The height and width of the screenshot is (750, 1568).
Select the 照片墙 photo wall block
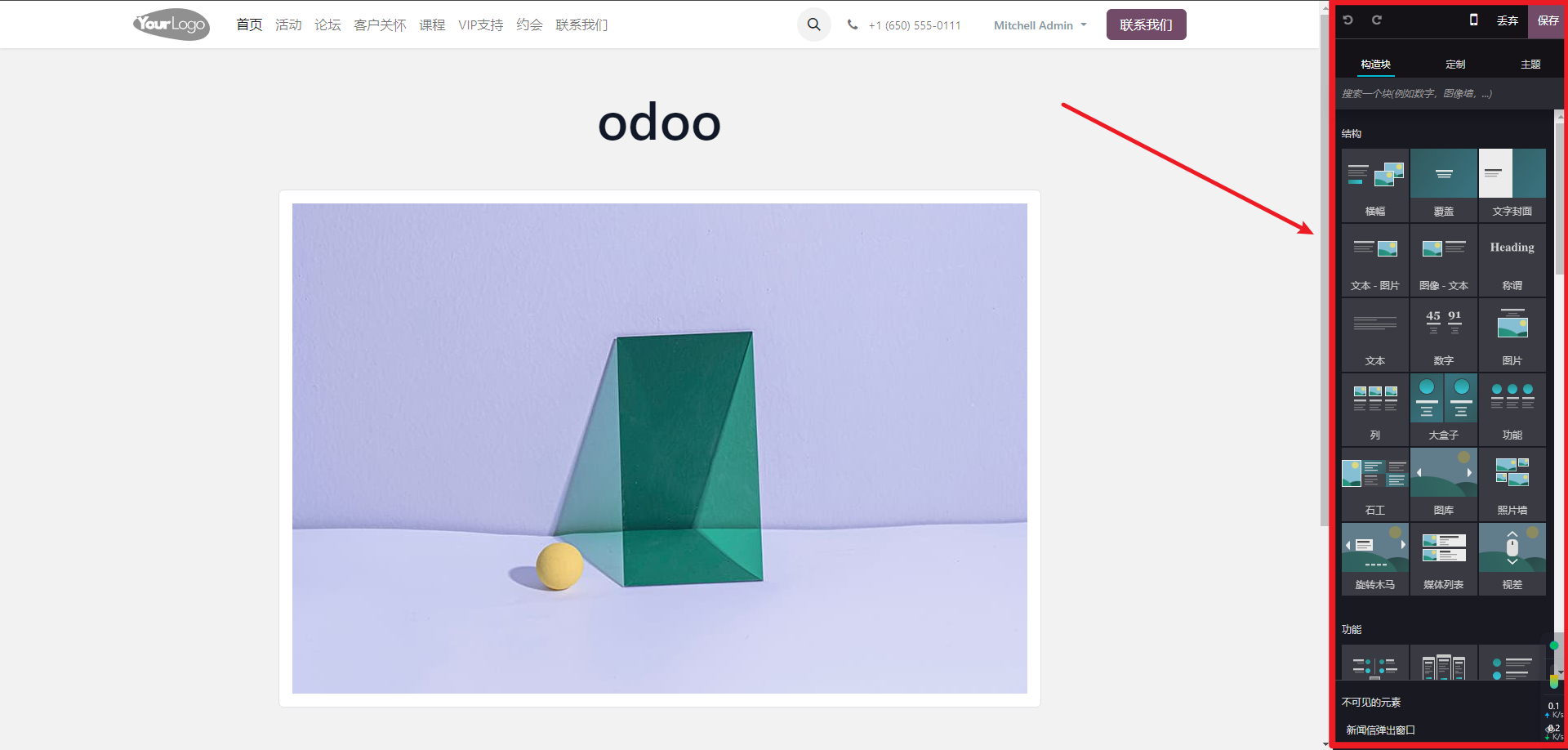1512,484
